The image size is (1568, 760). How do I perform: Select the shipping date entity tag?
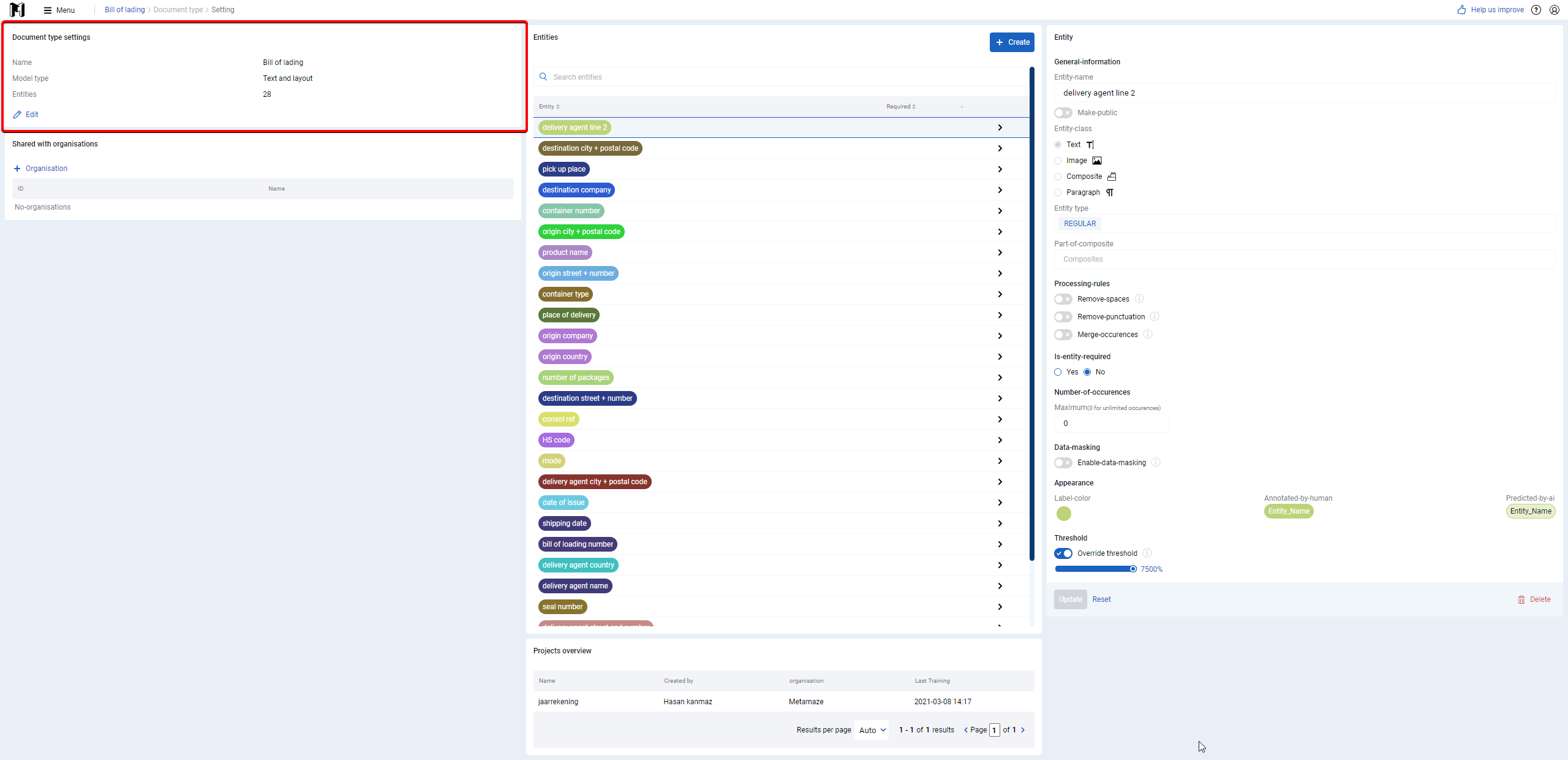click(x=564, y=523)
